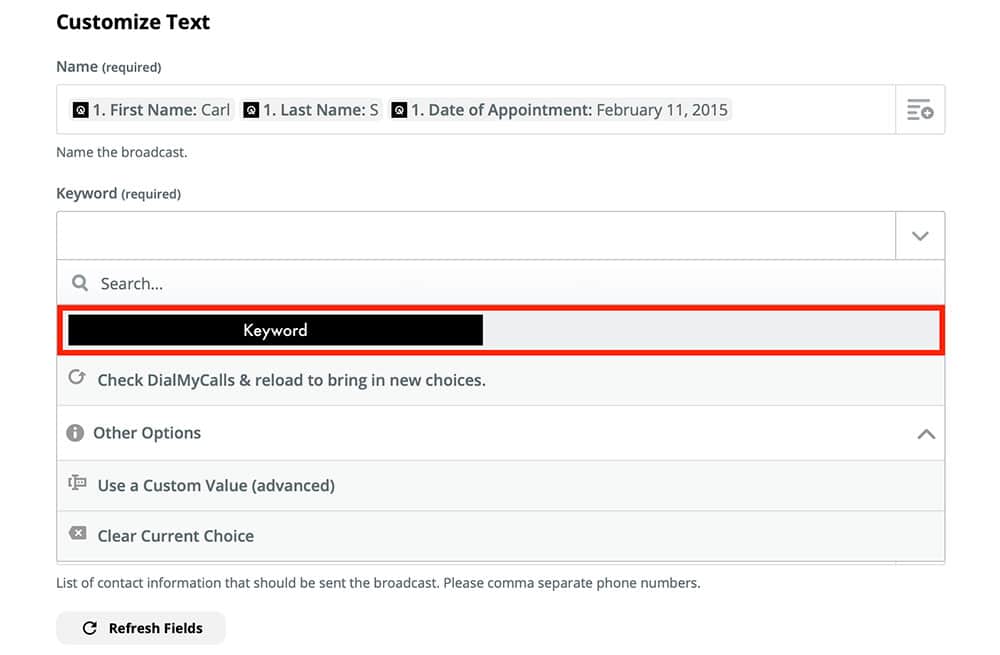Select the Date of Appointment pill
The height and width of the screenshot is (655, 1000).
pos(559,110)
